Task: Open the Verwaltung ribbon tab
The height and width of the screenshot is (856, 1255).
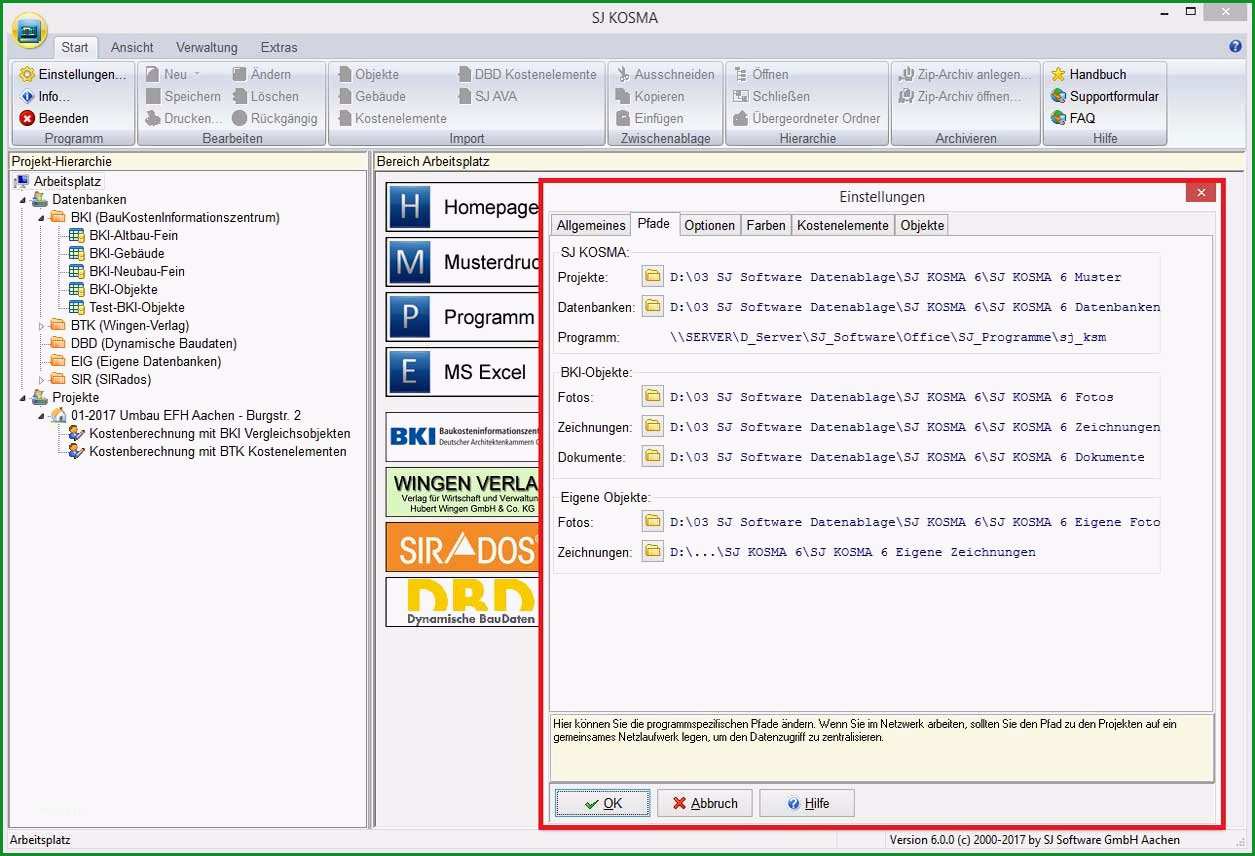Action: pyautogui.click(x=207, y=47)
